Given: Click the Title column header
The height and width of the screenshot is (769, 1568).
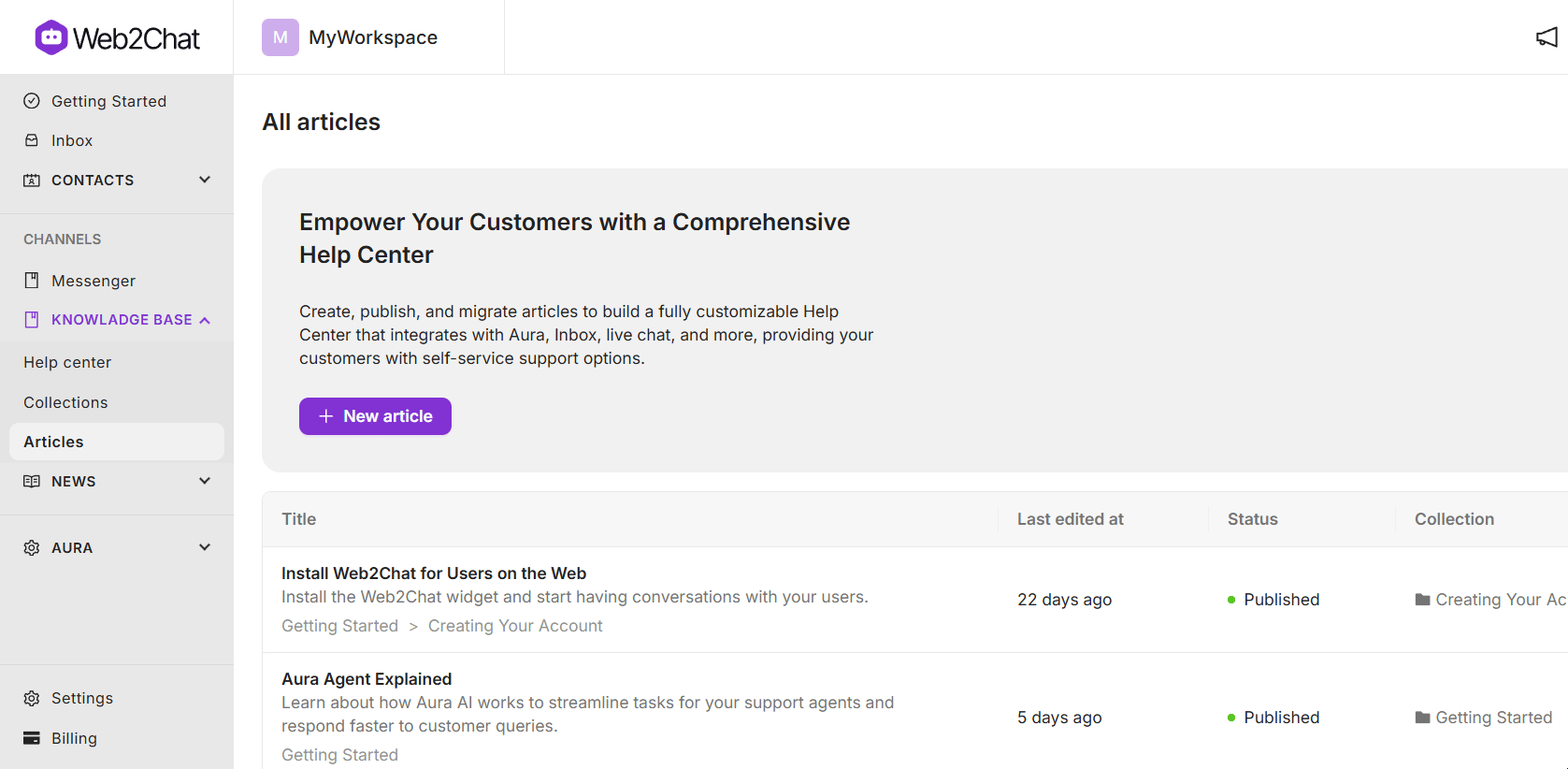Looking at the screenshot, I should [x=299, y=519].
